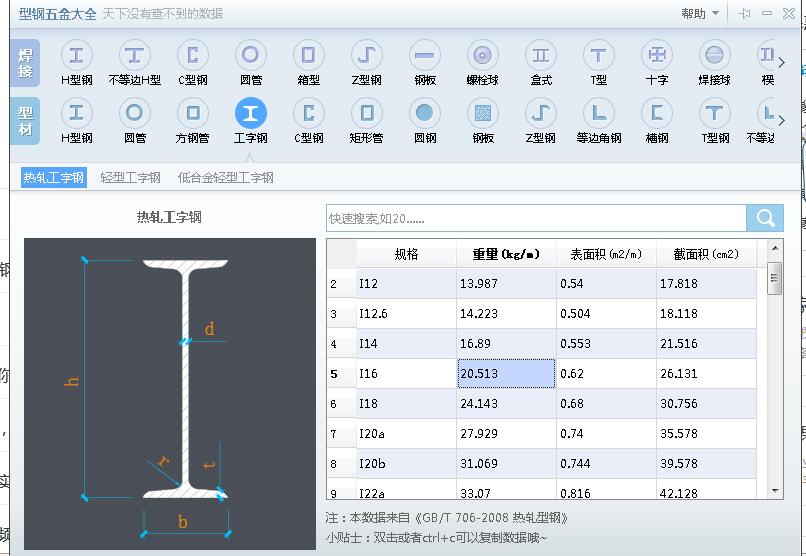Select welded Z型钢 icon in top row

[367, 55]
